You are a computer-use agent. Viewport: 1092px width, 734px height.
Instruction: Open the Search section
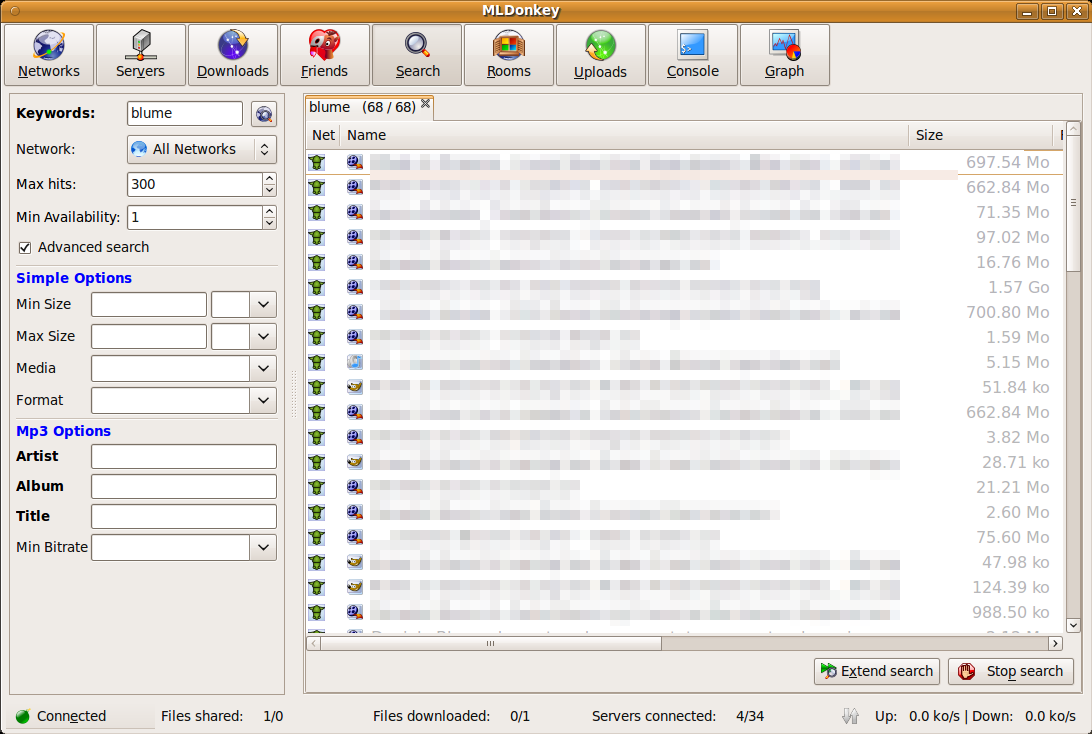[417, 55]
